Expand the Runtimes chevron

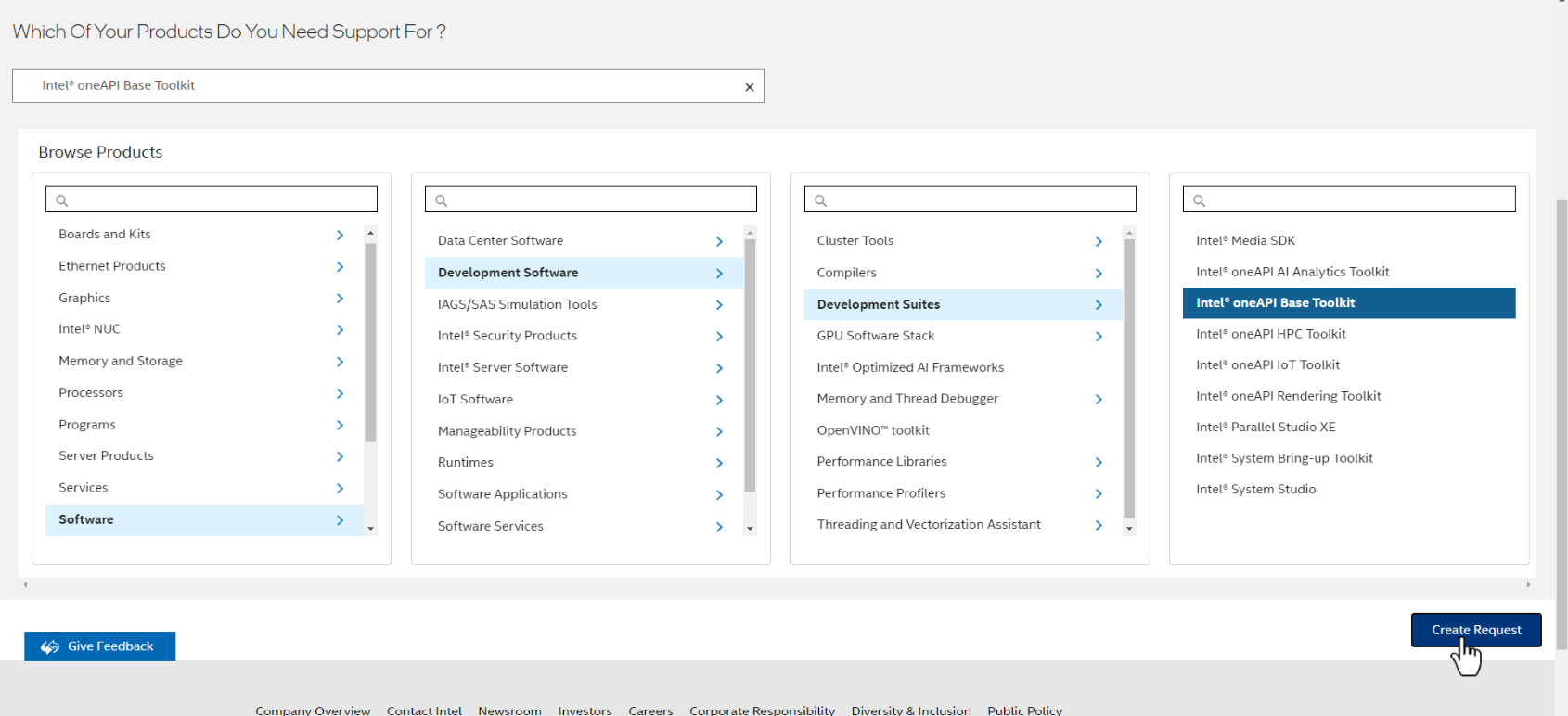(x=719, y=463)
